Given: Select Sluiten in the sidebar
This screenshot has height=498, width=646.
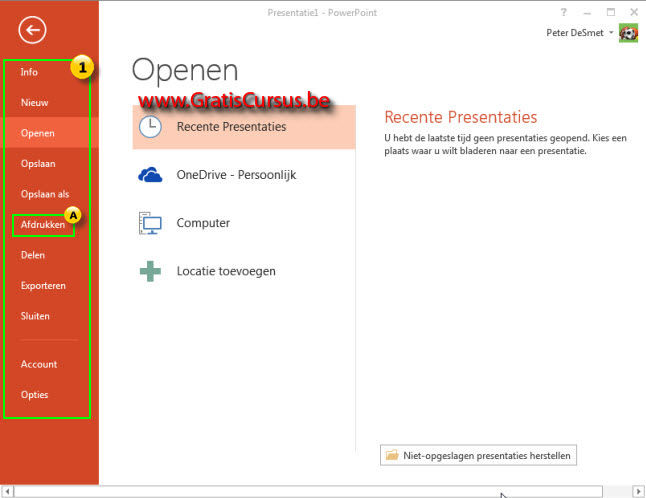Looking at the screenshot, I should 35,316.
